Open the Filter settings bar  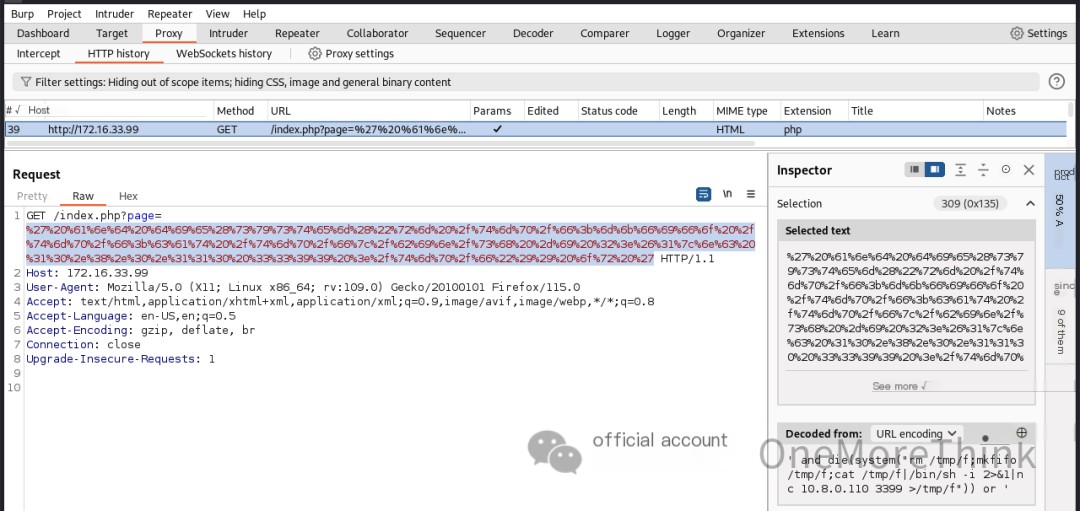(526, 83)
